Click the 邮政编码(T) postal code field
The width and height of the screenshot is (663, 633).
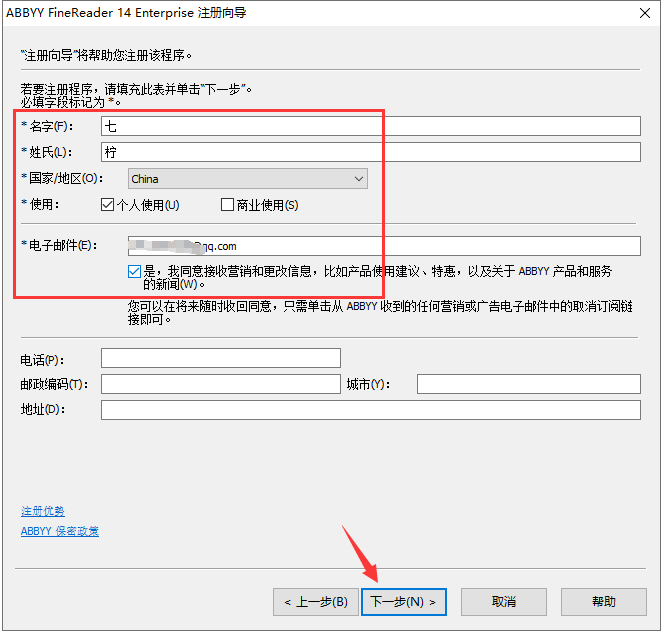click(221, 384)
